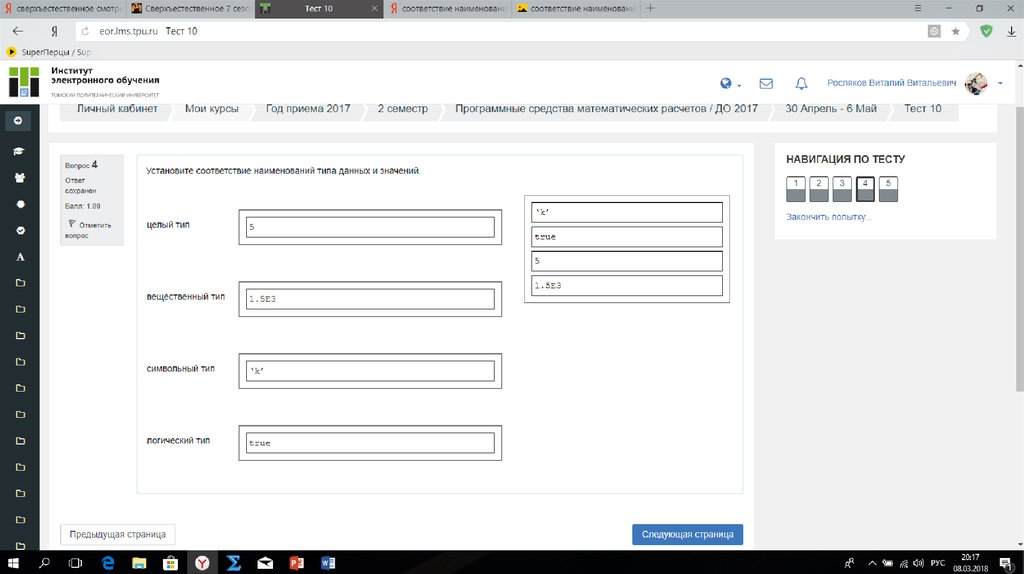Click the bookmark star in address bar

[x=955, y=31]
